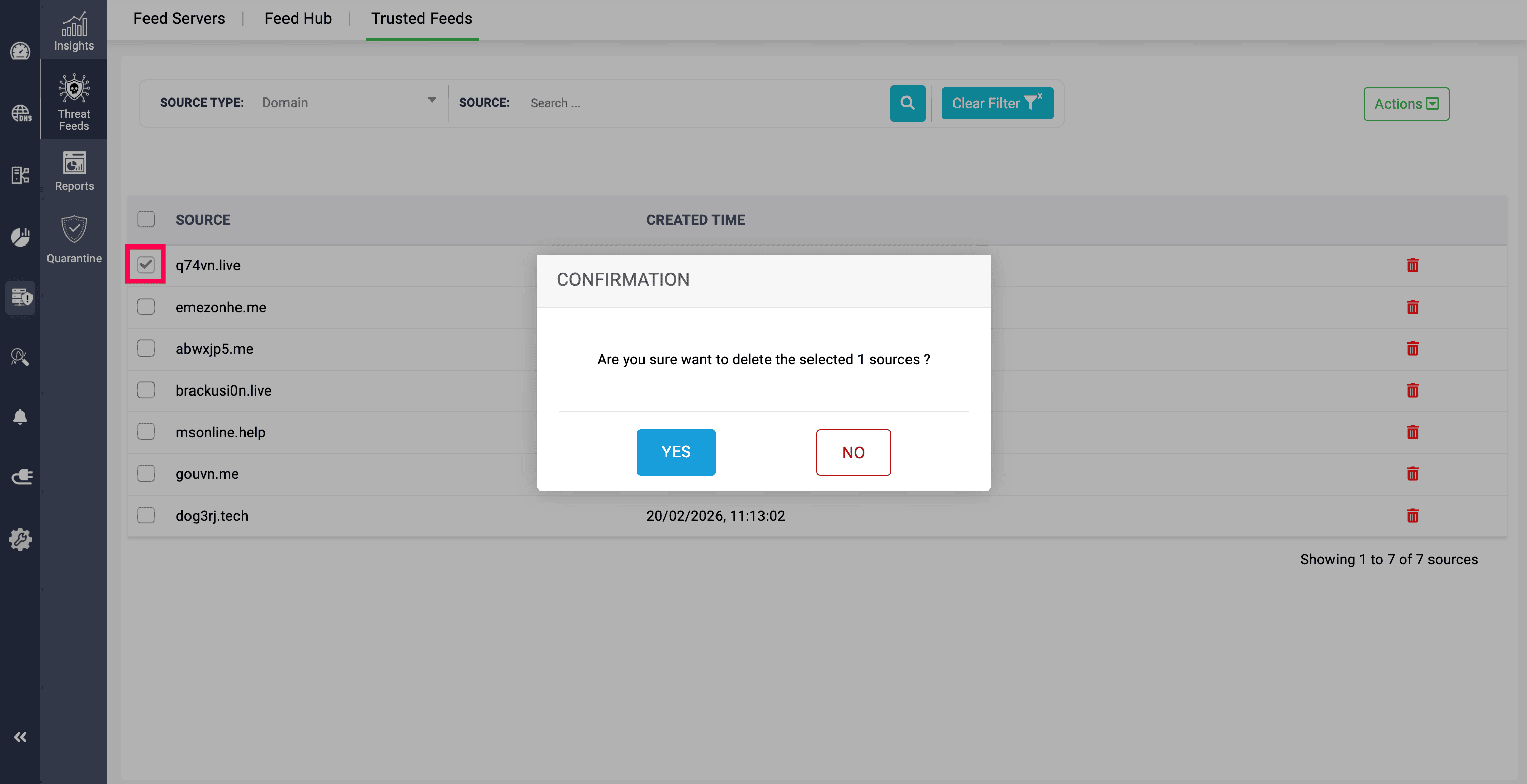This screenshot has height=784, width=1527.
Task: Delete the emezonhe.me source via trash icon
Action: coord(1412,307)
